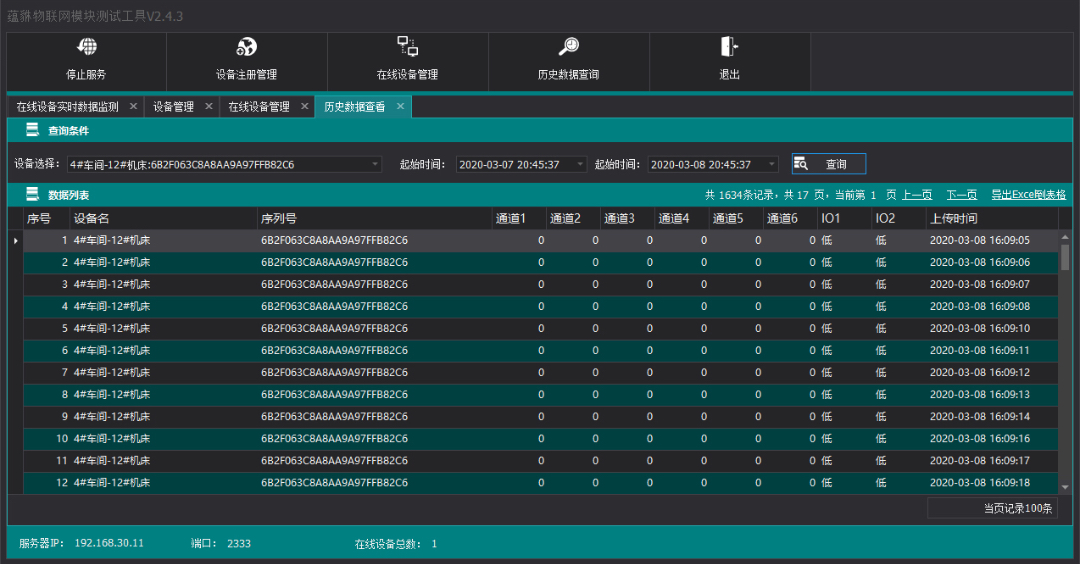Switch to the 在线设备管理 tab
The image size is (1080, 564).
(x=258, y=106)
